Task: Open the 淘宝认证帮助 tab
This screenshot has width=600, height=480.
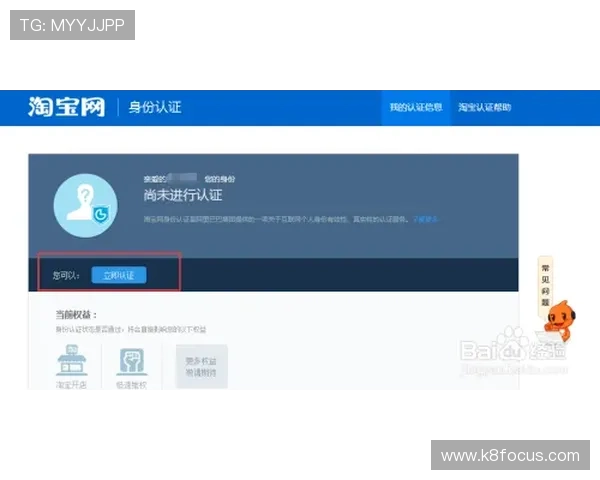Action: [484, 108]
